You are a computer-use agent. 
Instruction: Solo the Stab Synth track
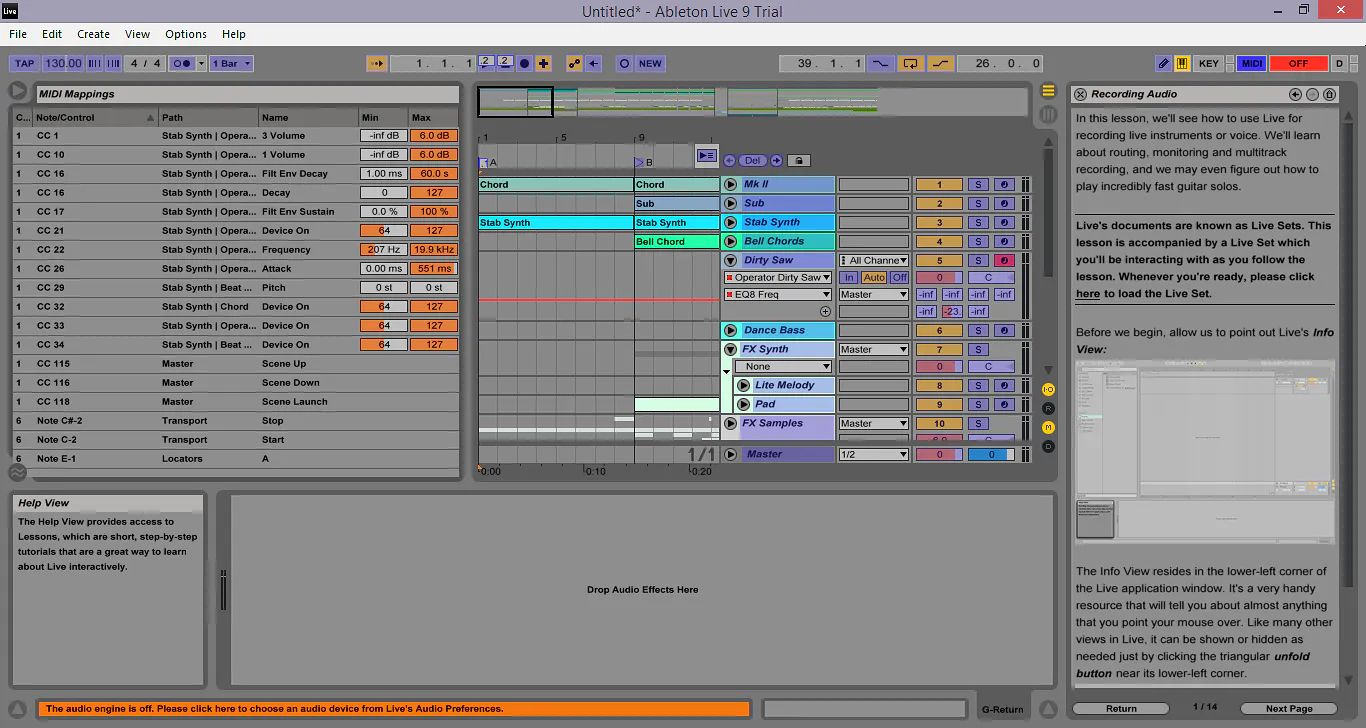pyautogui.click(x=977, y=222)
